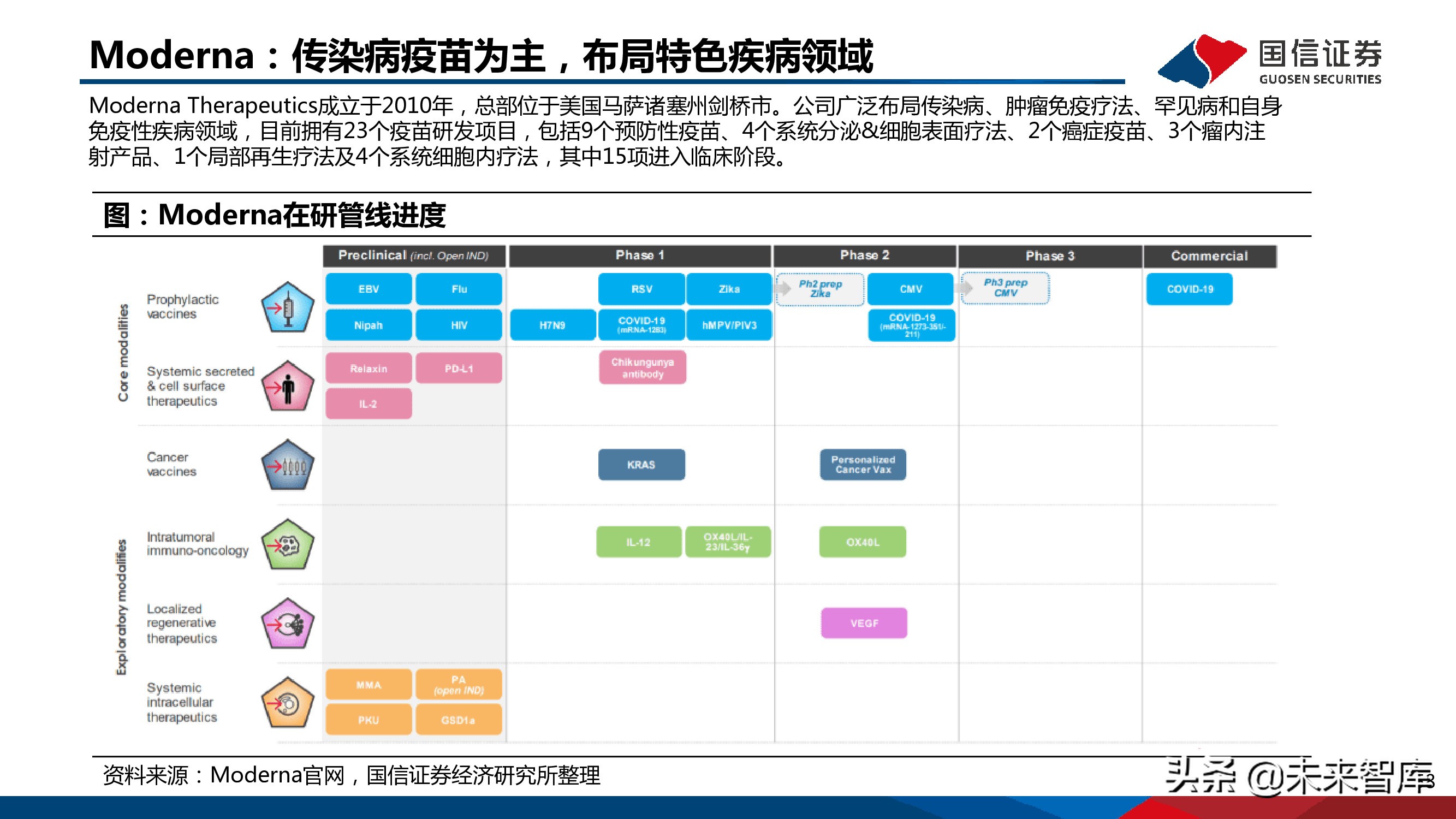Click the IL-2 pipeline box
The image size is (1456, 819).
pos(369,403)
